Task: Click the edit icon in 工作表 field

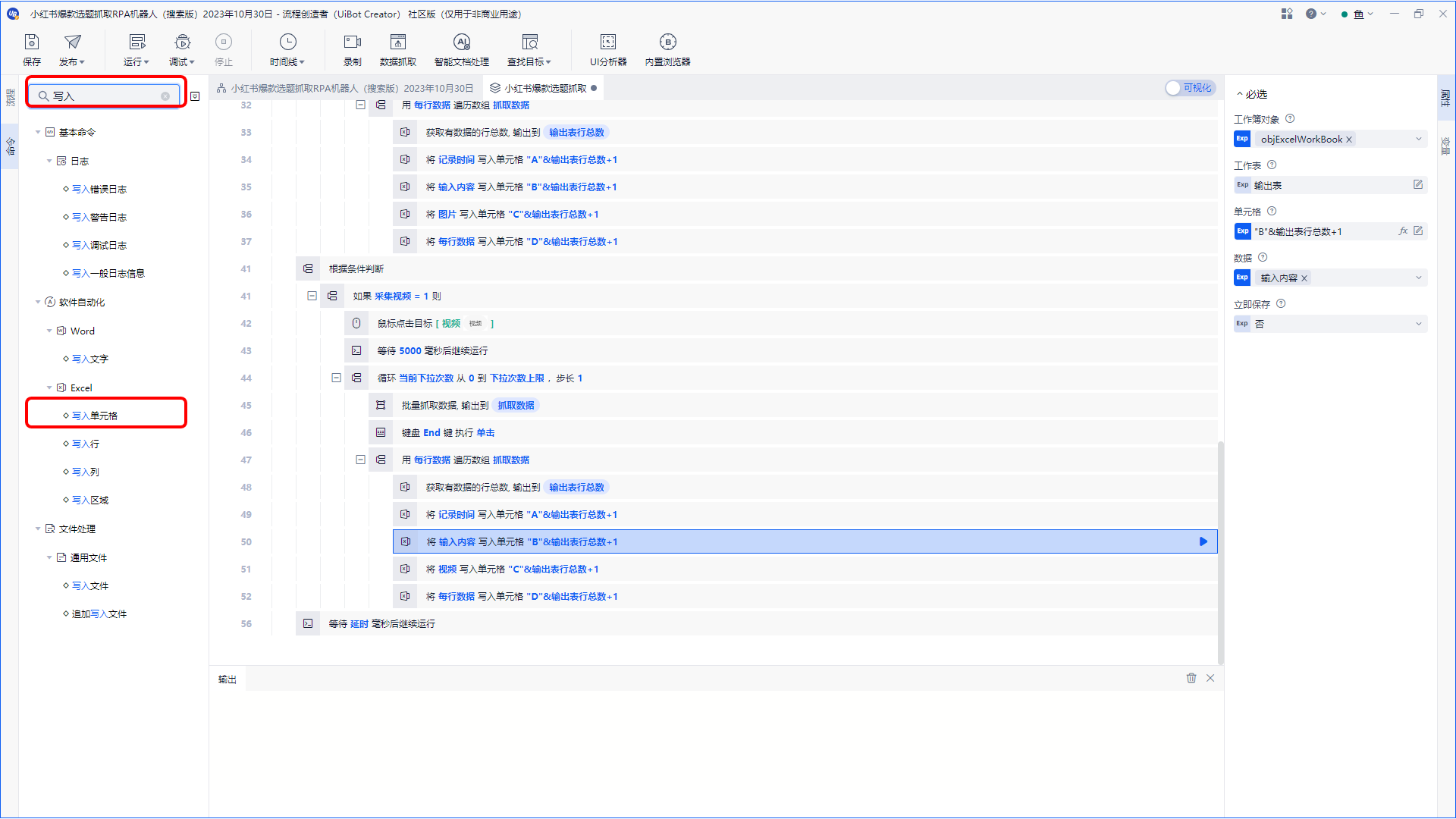Action: pyautogui.click(x=1418, y=185)
